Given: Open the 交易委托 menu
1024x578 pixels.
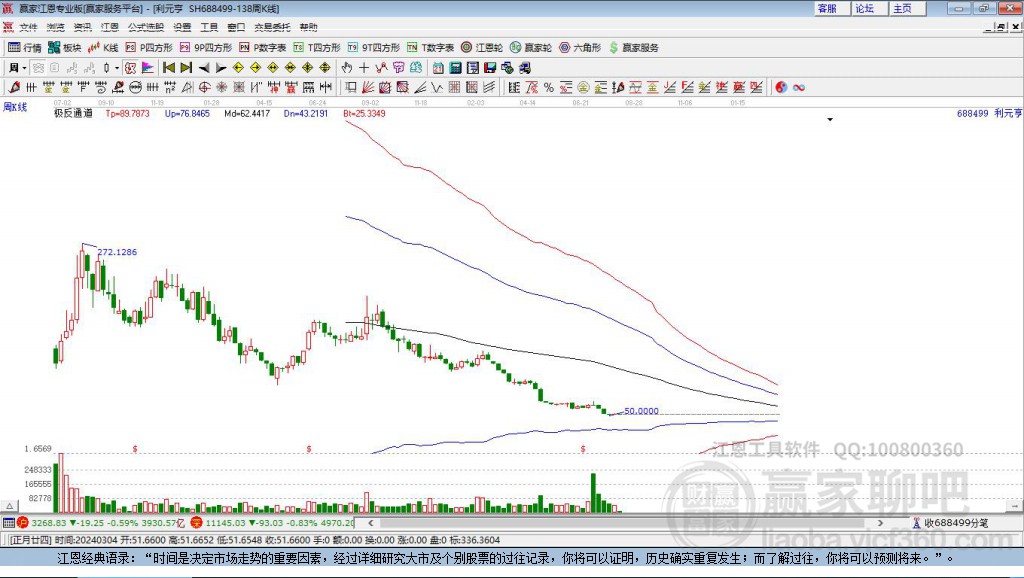Looking at the screenshot, I should 272,27.
